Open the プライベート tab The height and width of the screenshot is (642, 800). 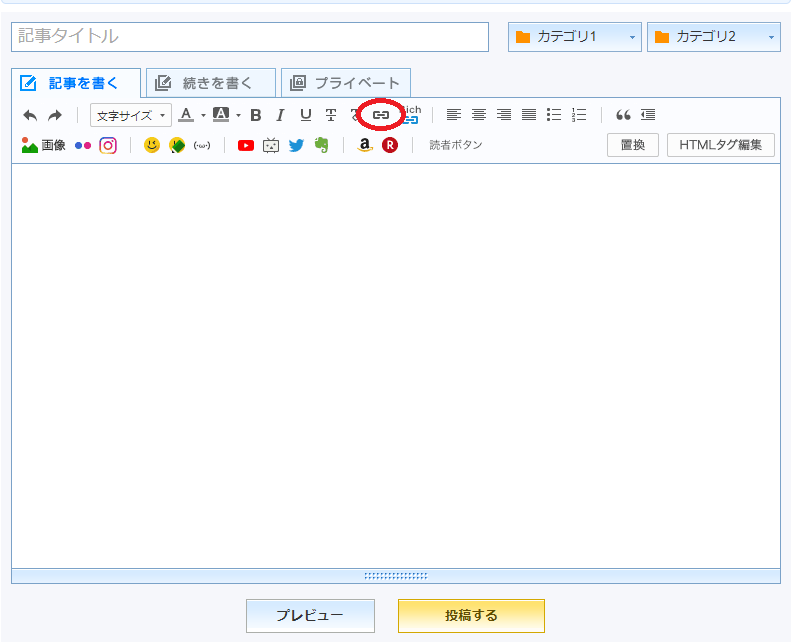346,83
